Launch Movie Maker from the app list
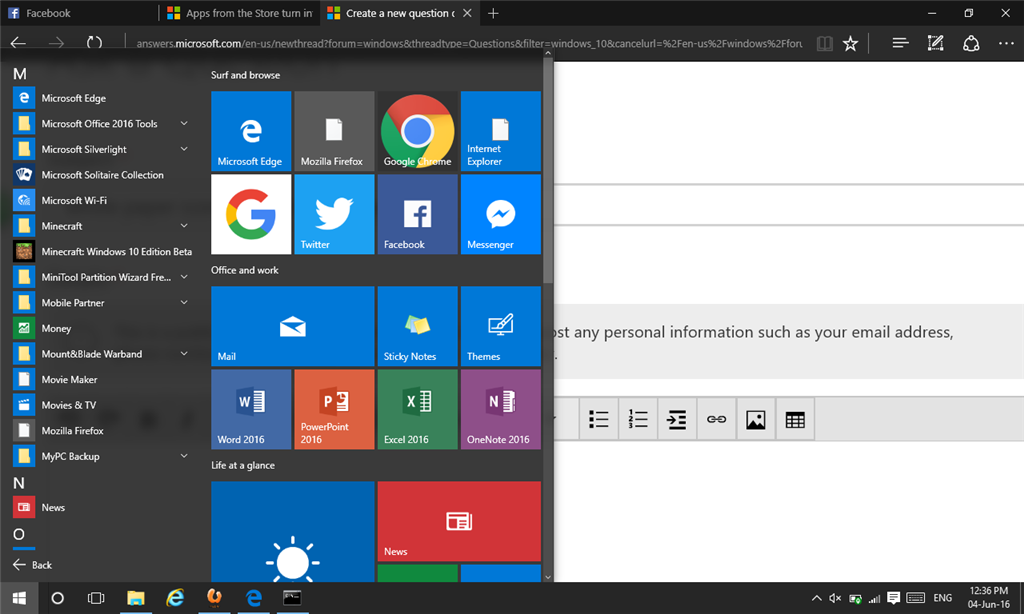The image size is (1024, 614). [x=102, y=380]
